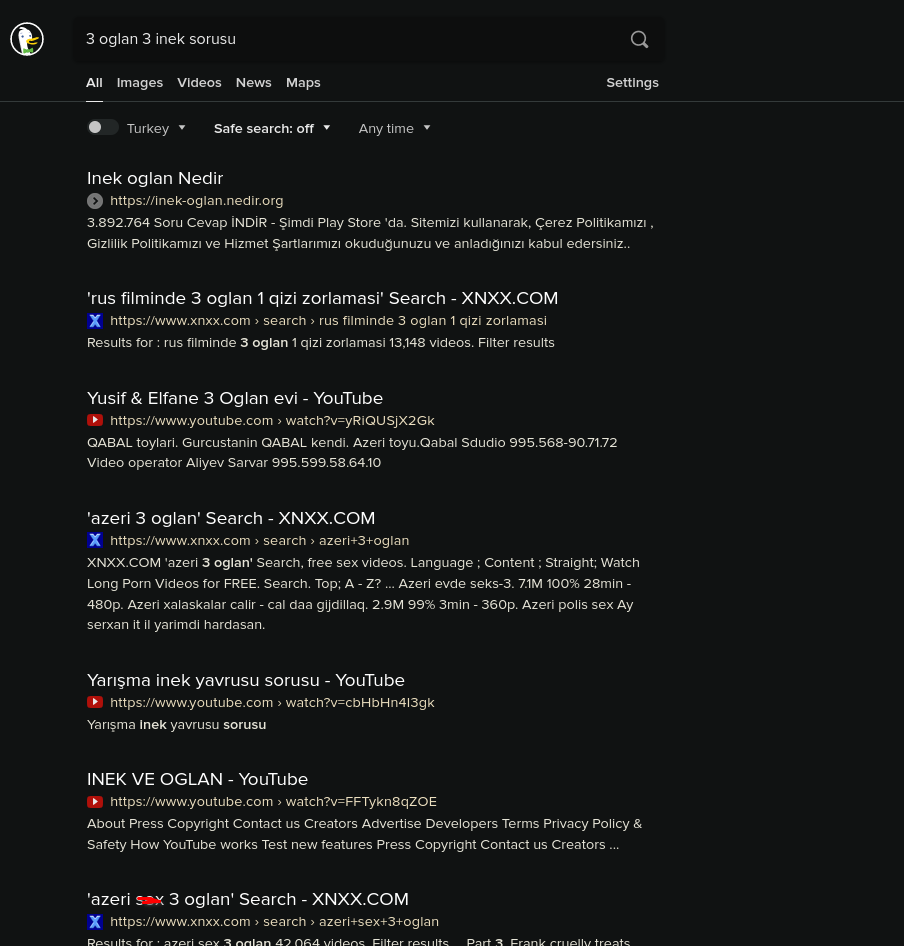
Task: Click the magnifying glass search icon
Action: pyautogui.click(x=639, y=39)
